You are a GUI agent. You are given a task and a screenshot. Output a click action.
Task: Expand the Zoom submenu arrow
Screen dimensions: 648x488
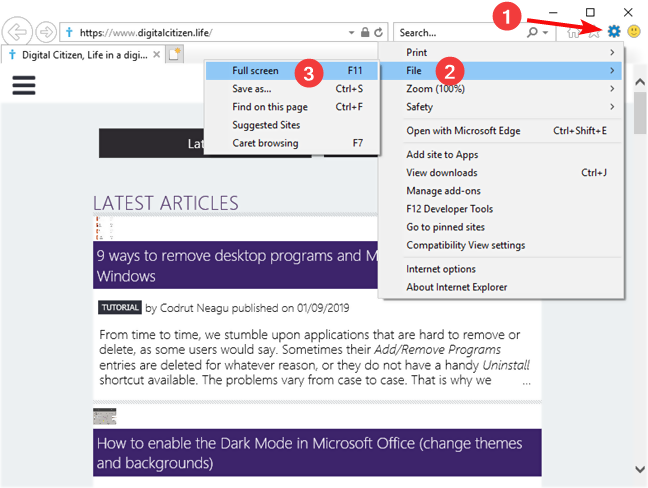point(612,89)
